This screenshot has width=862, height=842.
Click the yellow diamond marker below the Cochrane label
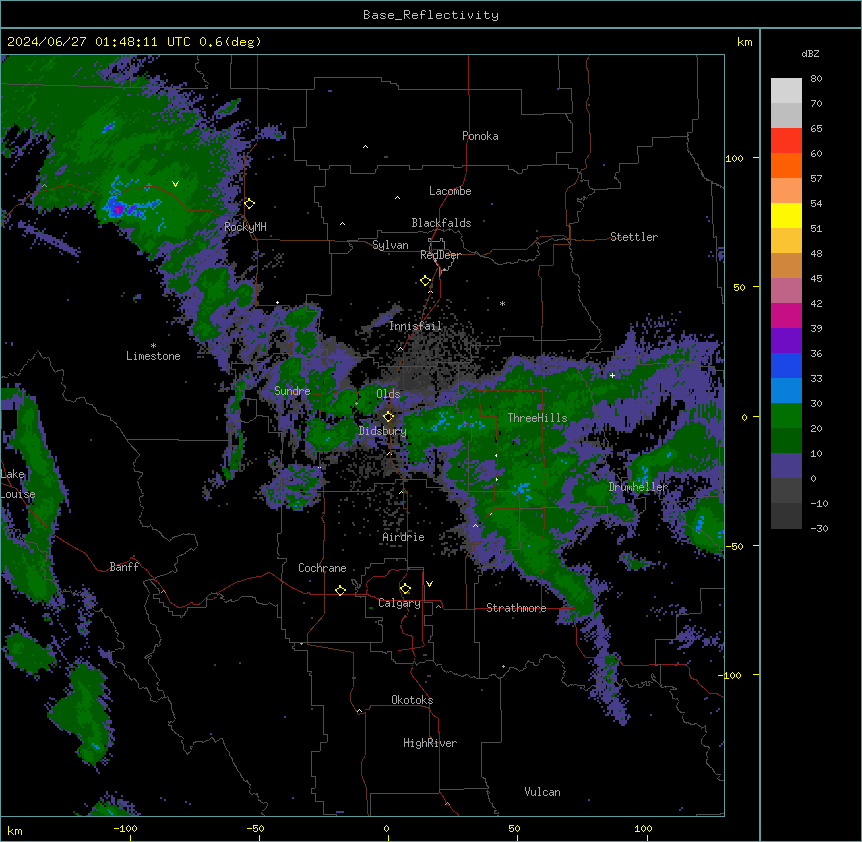[340, 590]
